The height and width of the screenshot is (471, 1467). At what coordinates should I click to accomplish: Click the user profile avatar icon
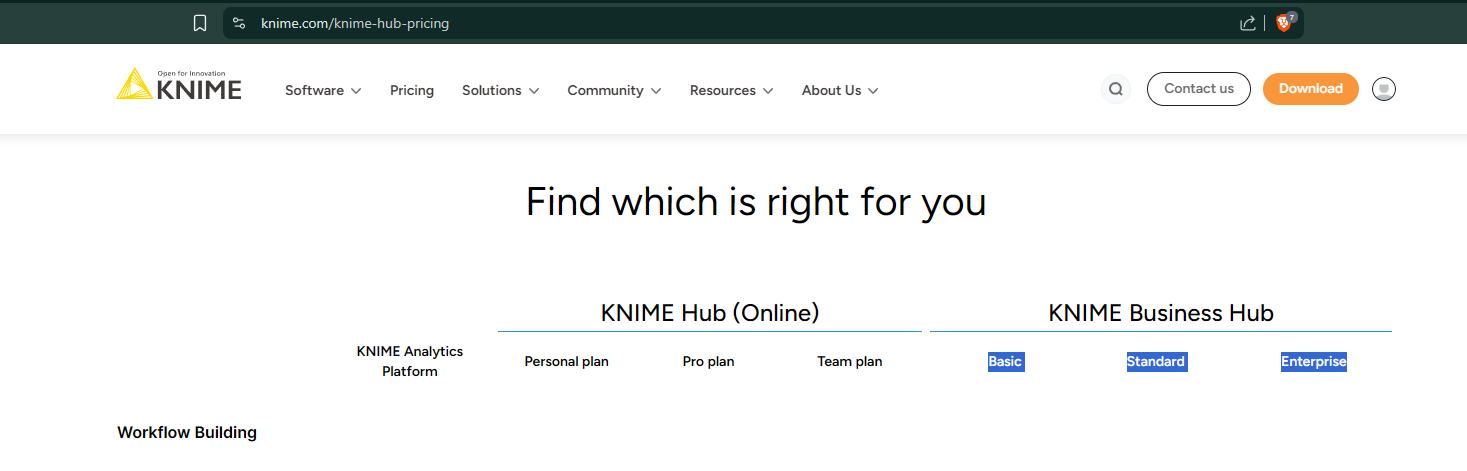[1383, 89]
